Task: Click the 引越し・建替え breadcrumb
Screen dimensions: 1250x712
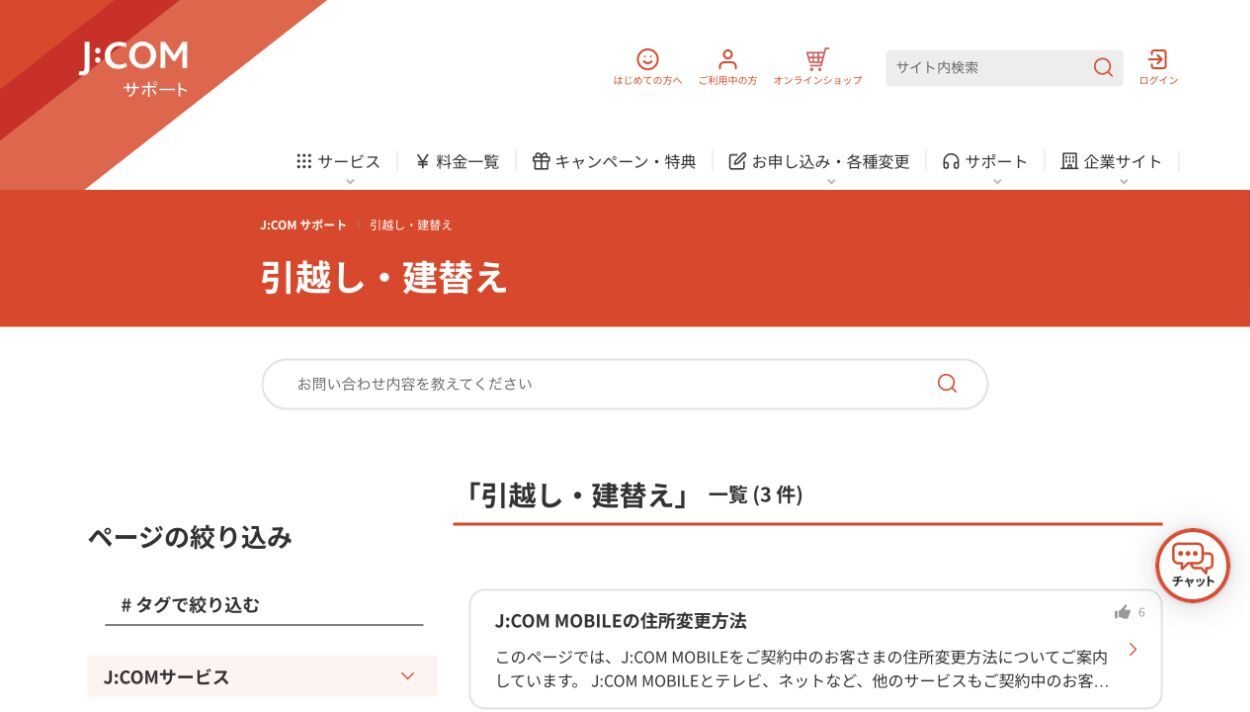Action: click(x=411, y=225)
